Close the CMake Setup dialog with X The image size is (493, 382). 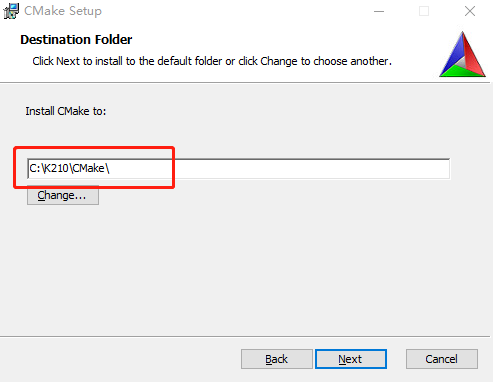(x=470, y=11)
